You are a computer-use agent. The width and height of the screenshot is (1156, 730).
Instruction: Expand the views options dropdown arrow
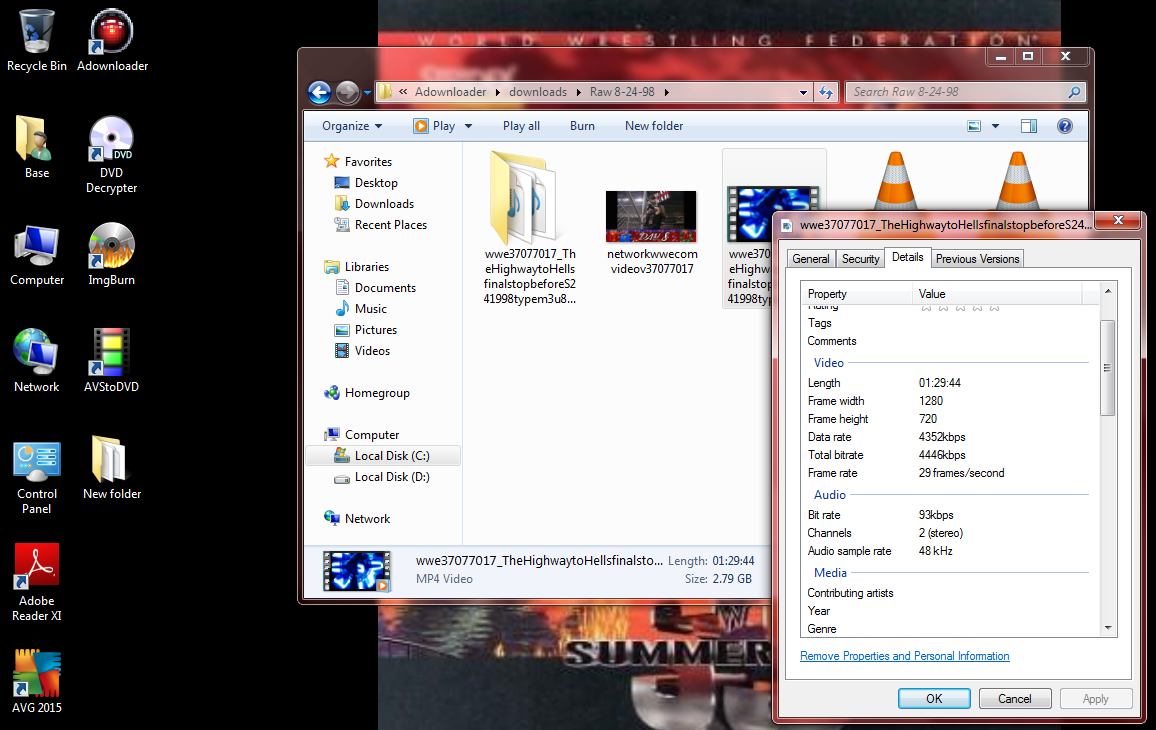[x=995, y=126]
